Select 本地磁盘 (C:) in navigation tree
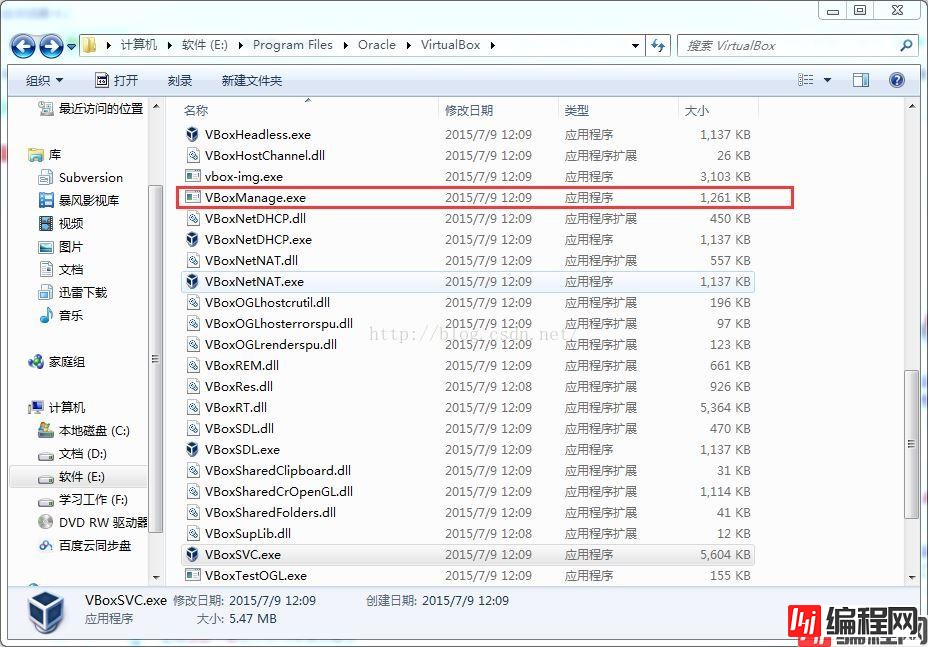 [94, 430]
